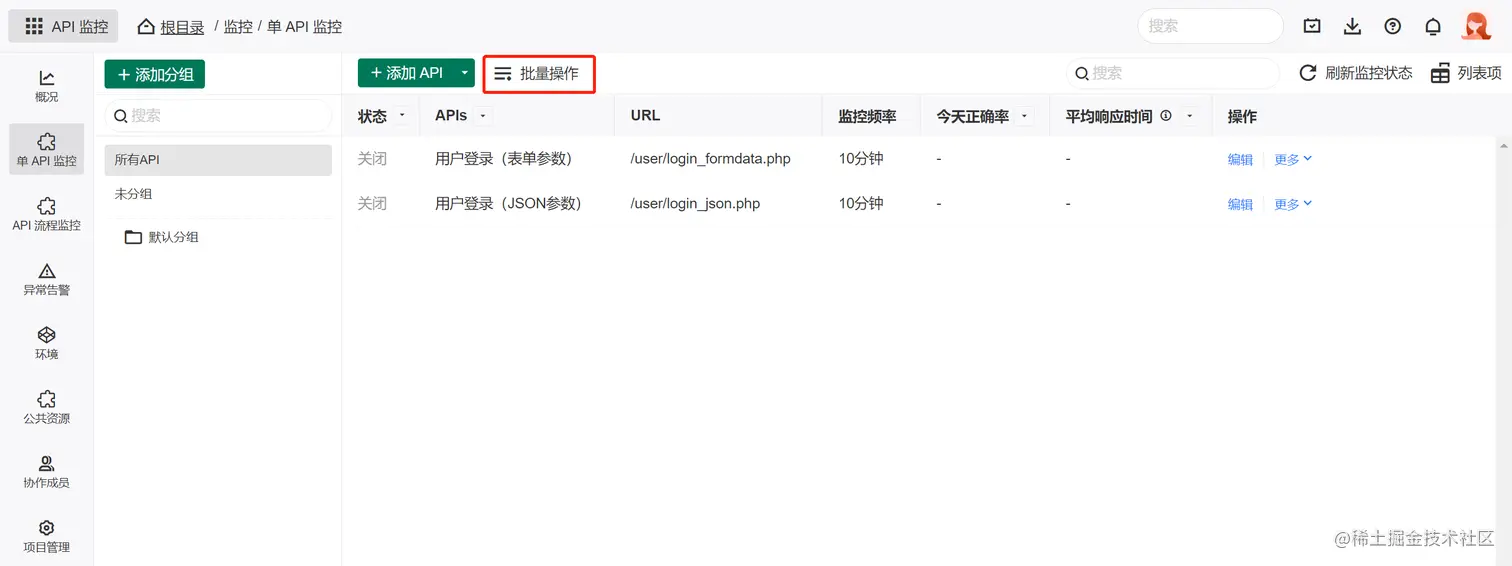Open the help question mark icon
The width and height of the screenshot is (1512, 566).
1392,27
